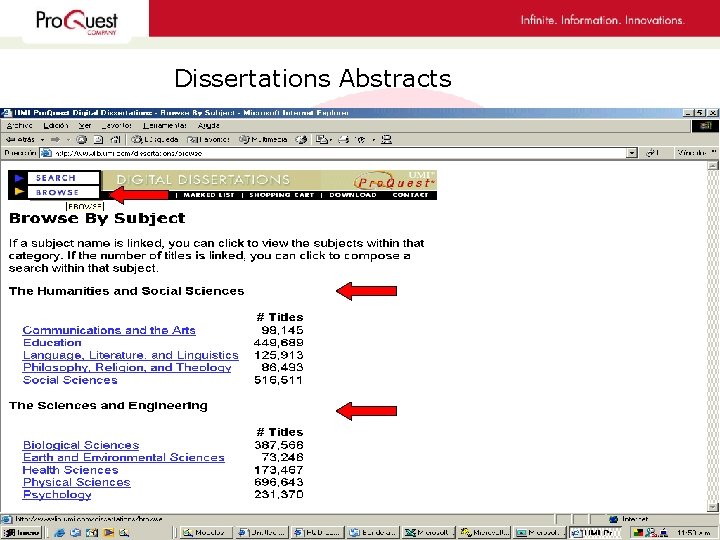720x540 pixels.
Task: Click the History toolbar icon
Action: coord(301,140)
